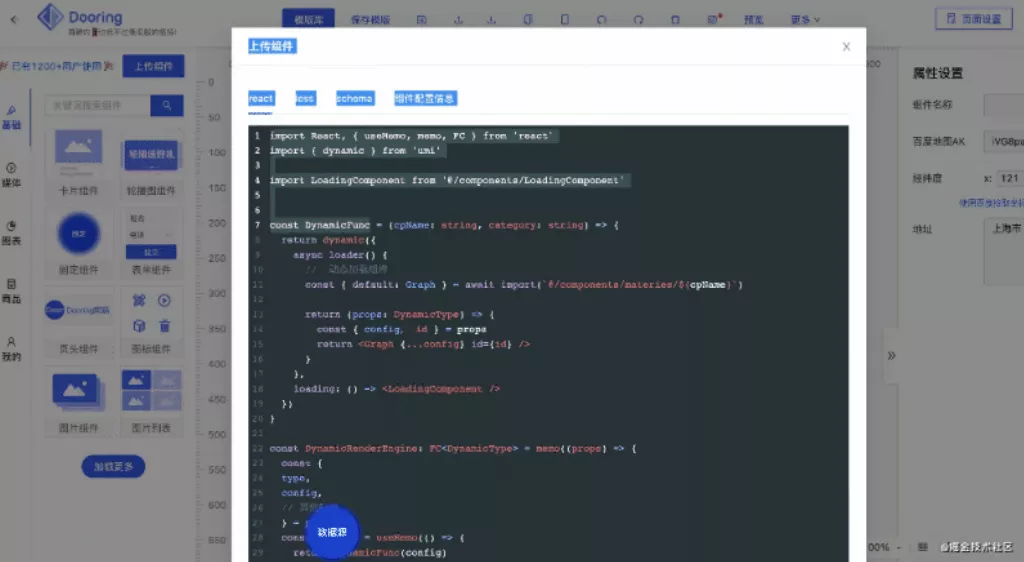Open the 图表 chart category icon
Screen dimensions: 1024x562
[x=11, y=232]
